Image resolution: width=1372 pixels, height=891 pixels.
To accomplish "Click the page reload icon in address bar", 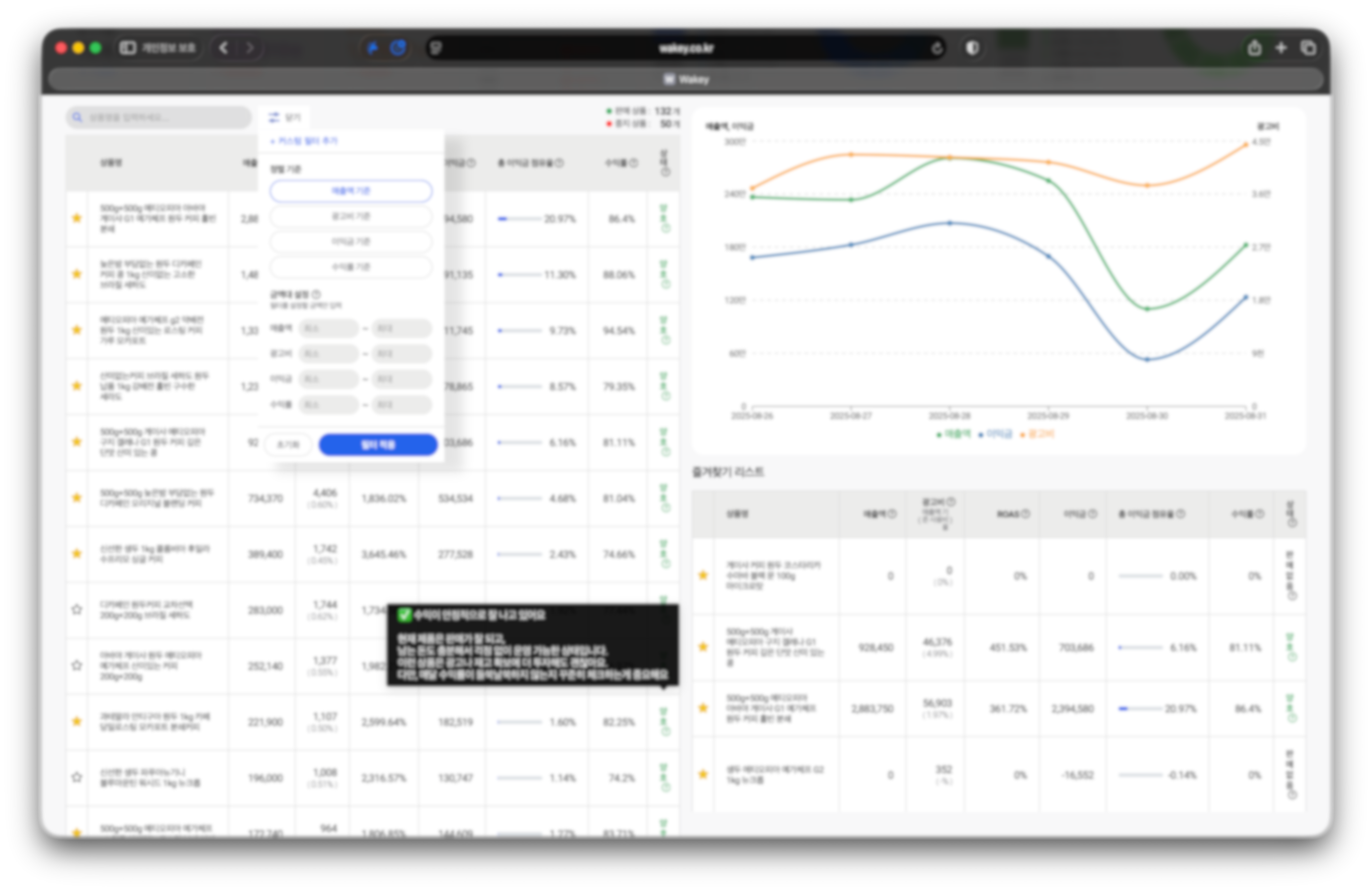I will (937, 48).
